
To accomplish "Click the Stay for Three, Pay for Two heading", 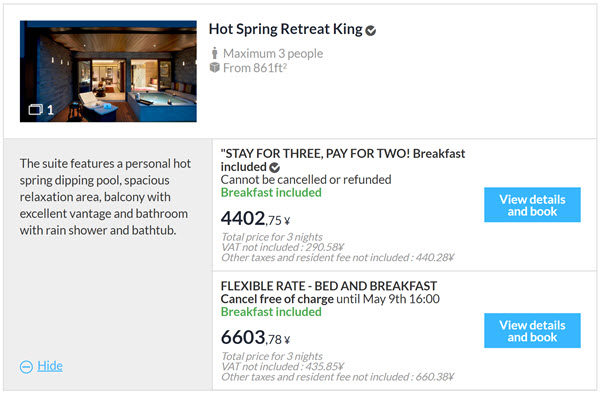I will pos(342,160).
